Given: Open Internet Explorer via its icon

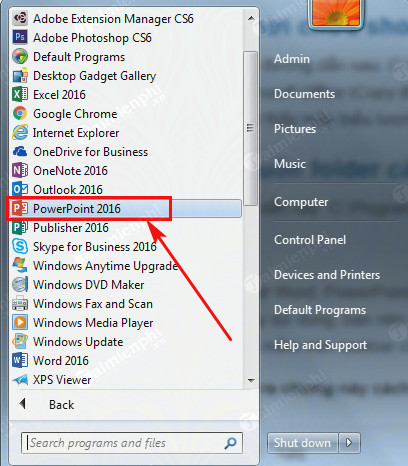Looking at the screenshot, I should tap(20, 132).
